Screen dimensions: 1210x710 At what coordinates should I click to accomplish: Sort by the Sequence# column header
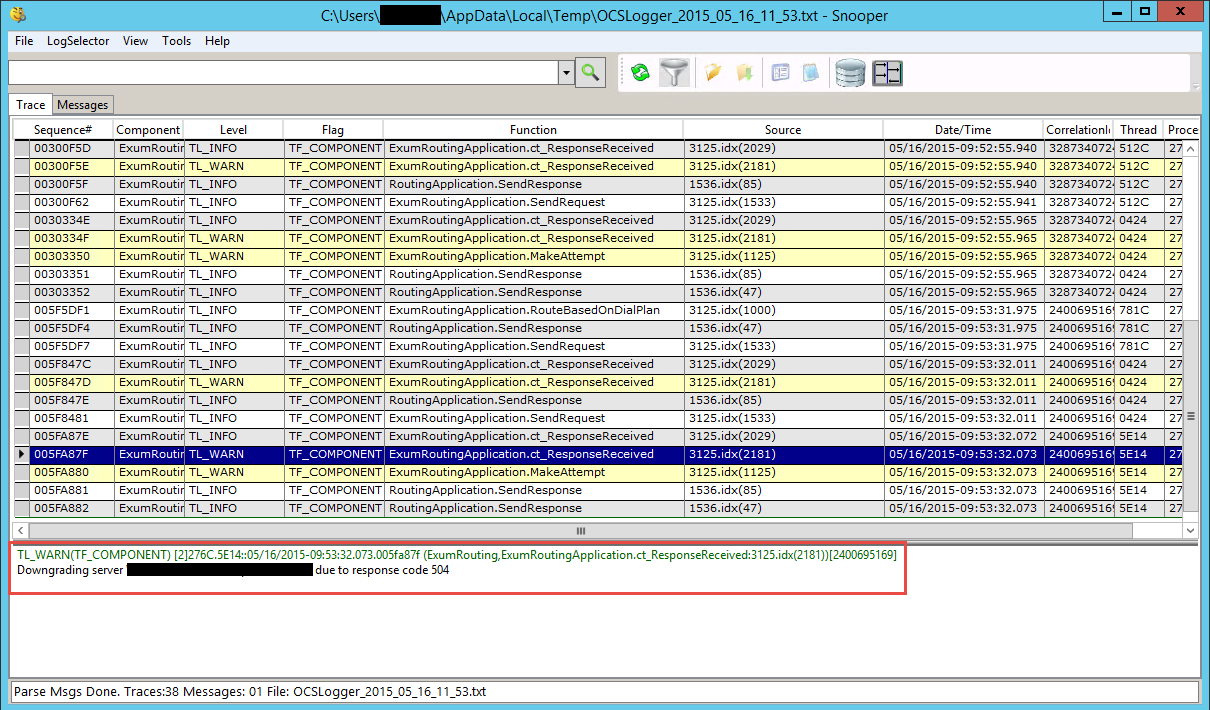point(63,129)
